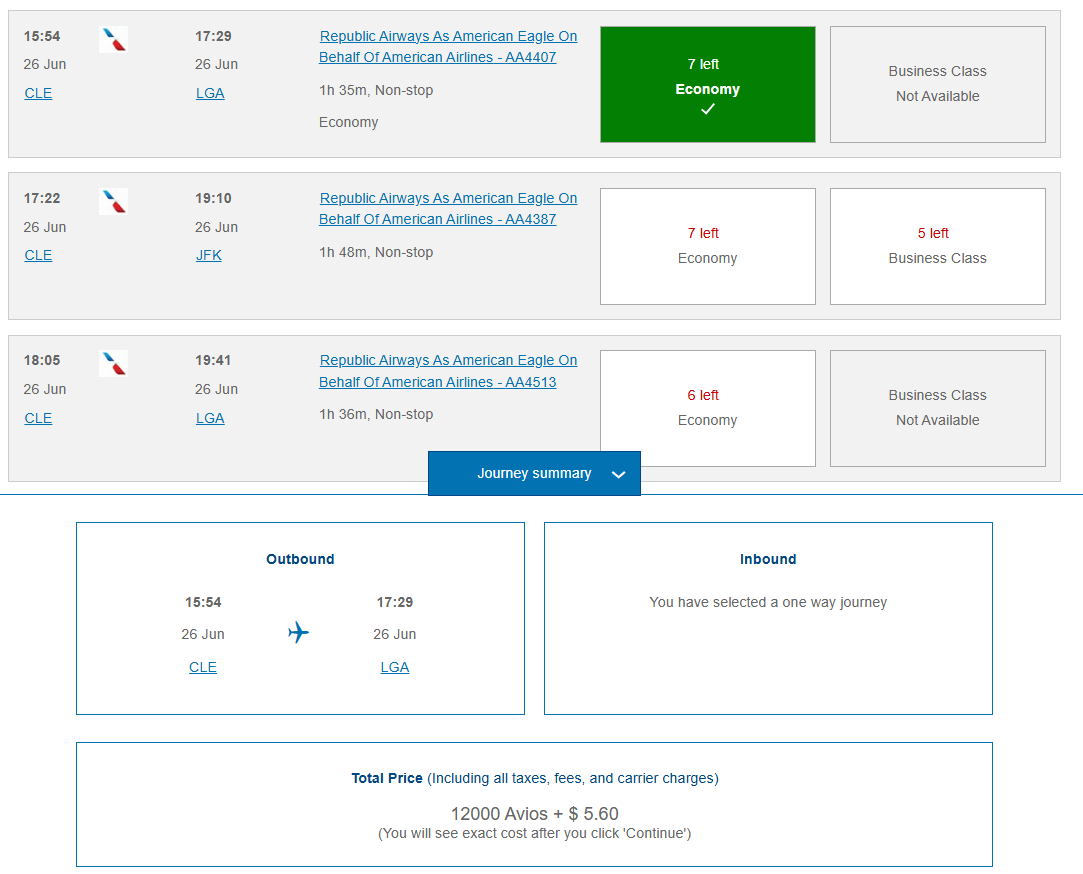Viewport: 1083px width, 874px height.
Task: Click the 18:05 departure time
Action: [x=42, y=360]
